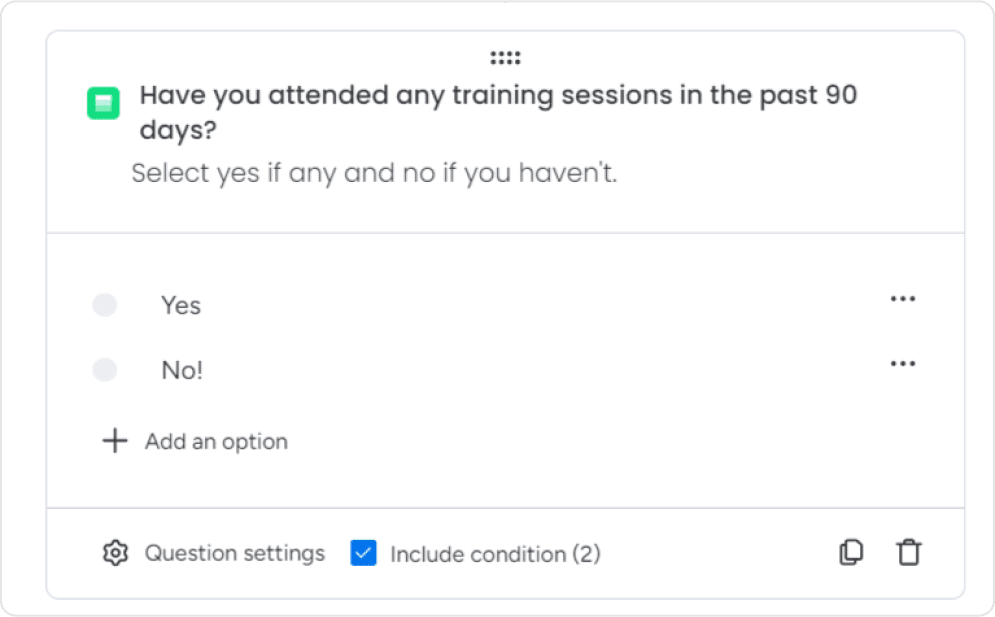Duplicate the question using copy icon

tap(852, 552)
